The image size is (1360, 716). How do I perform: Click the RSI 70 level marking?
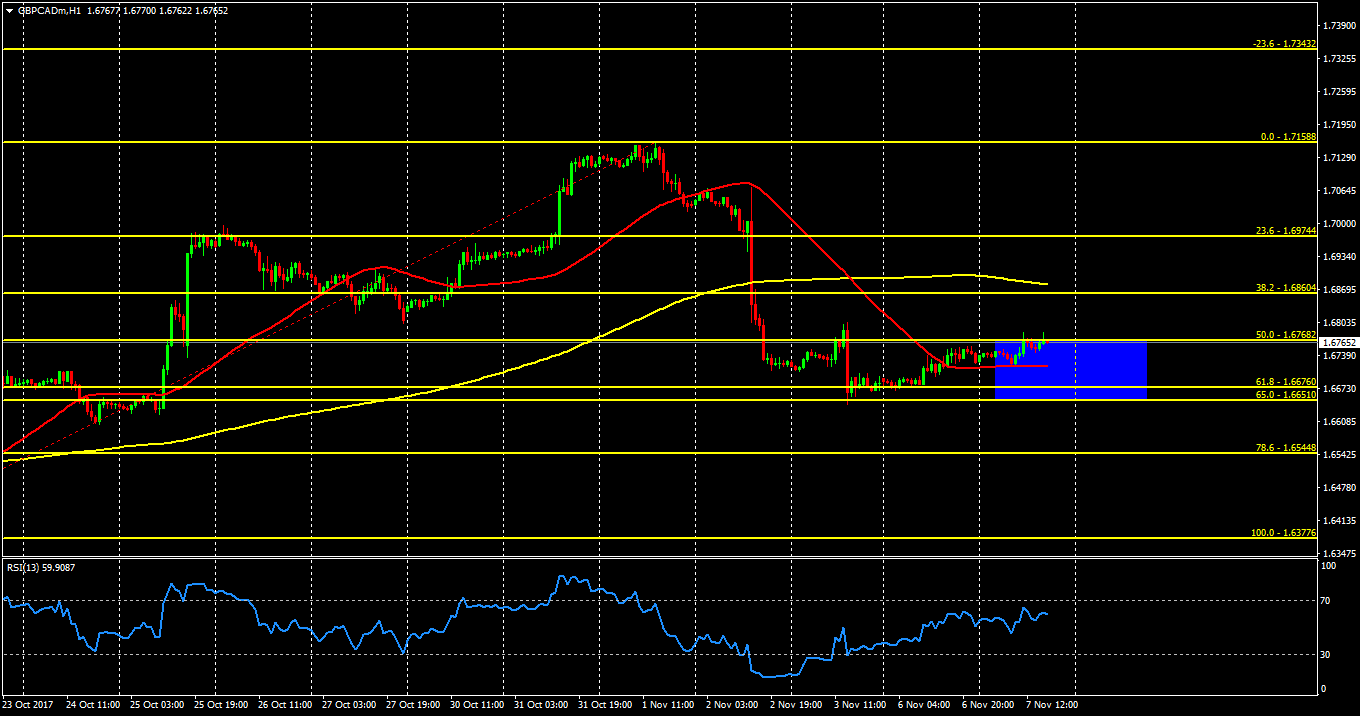pos(1326,600)
